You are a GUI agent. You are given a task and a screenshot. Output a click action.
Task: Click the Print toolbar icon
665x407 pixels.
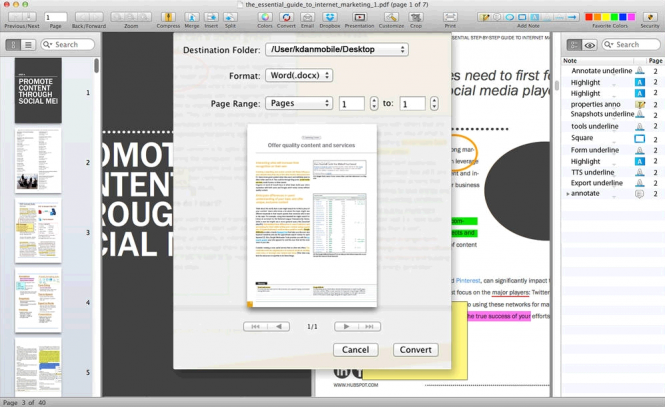[x=450, y=18]
